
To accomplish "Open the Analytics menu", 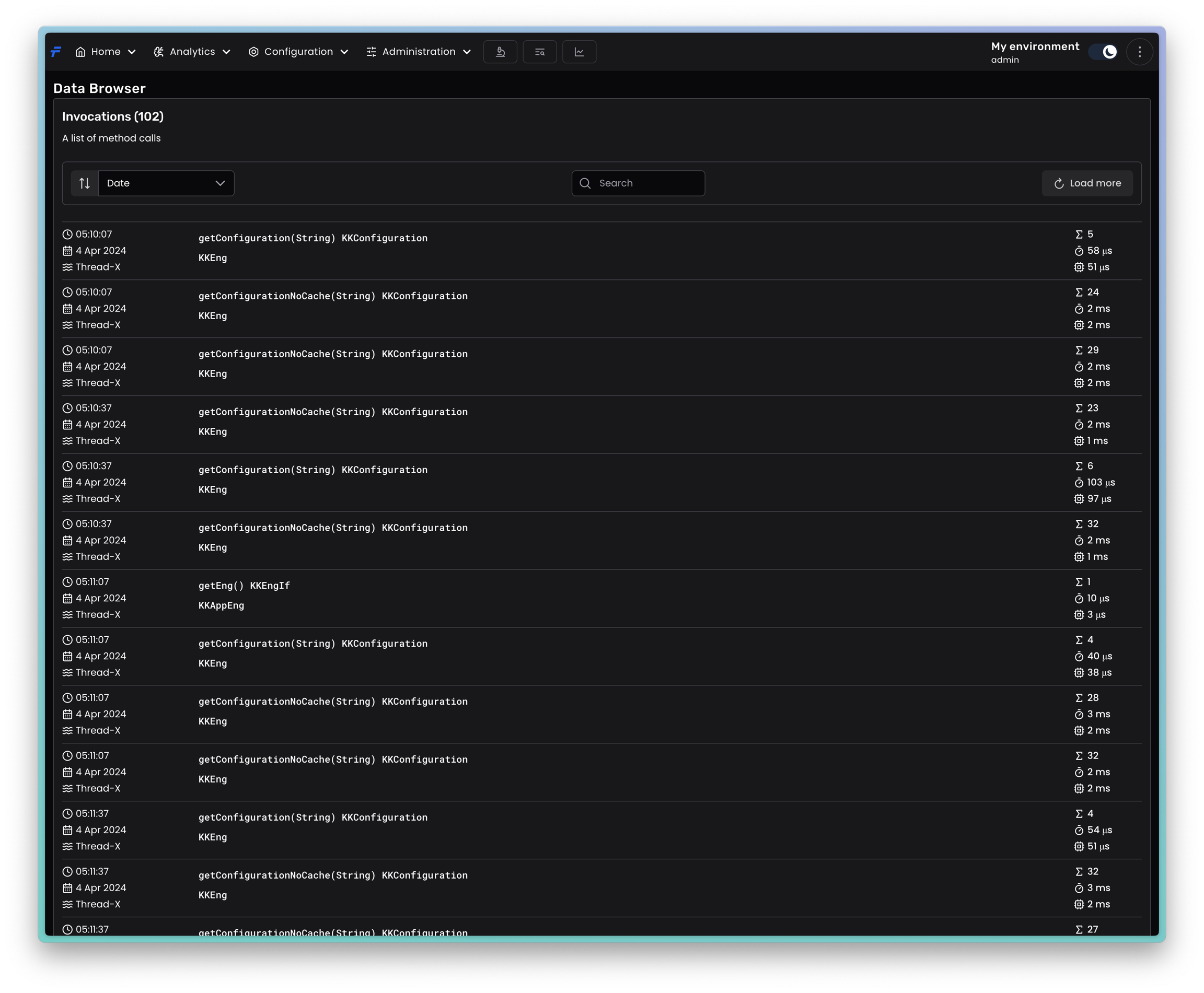I will (x=192, y=52).
